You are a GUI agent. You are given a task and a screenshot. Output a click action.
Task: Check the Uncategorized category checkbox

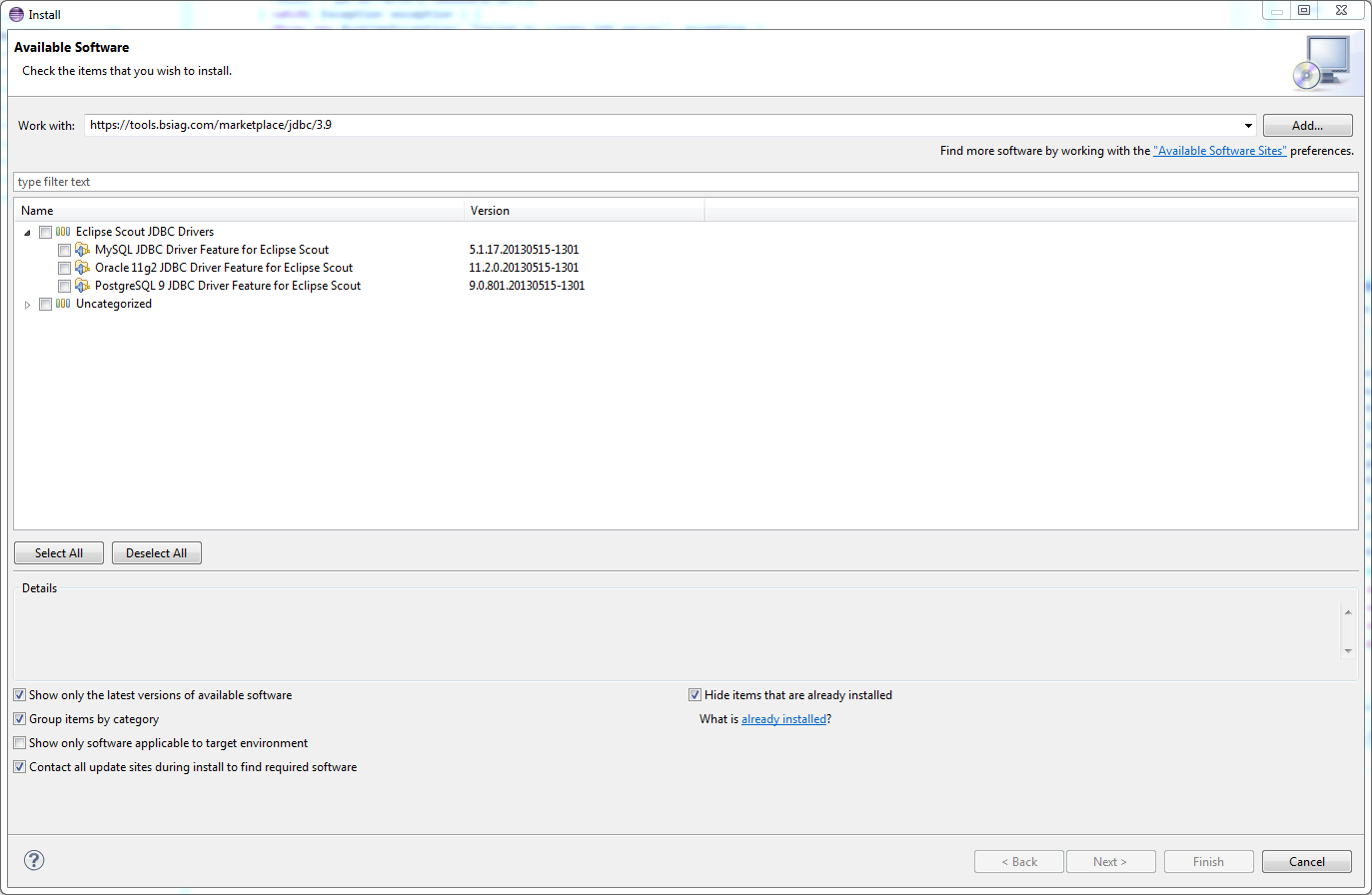(x=45, y=304)
